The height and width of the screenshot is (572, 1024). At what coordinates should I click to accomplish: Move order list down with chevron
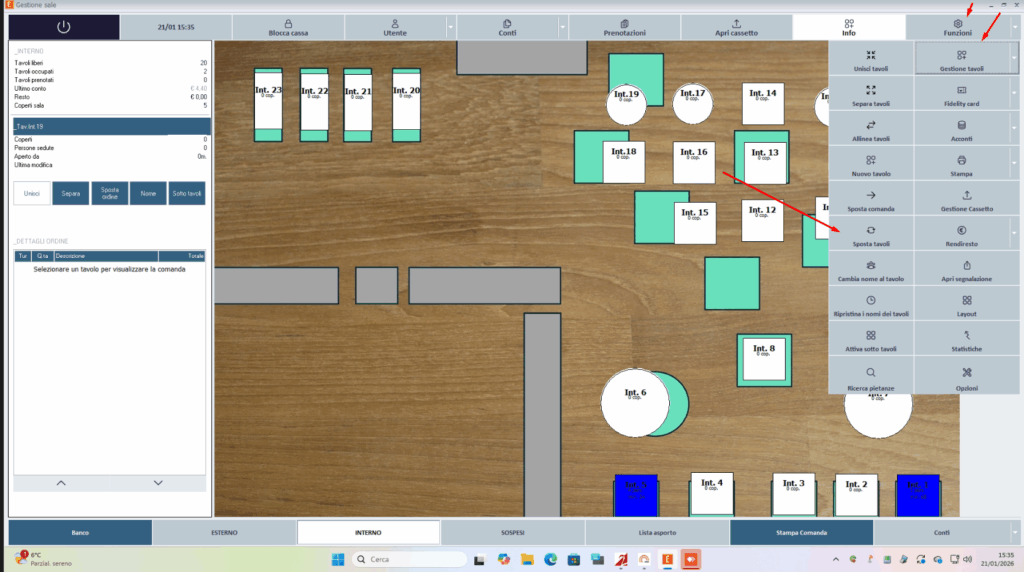coord(158,483)
